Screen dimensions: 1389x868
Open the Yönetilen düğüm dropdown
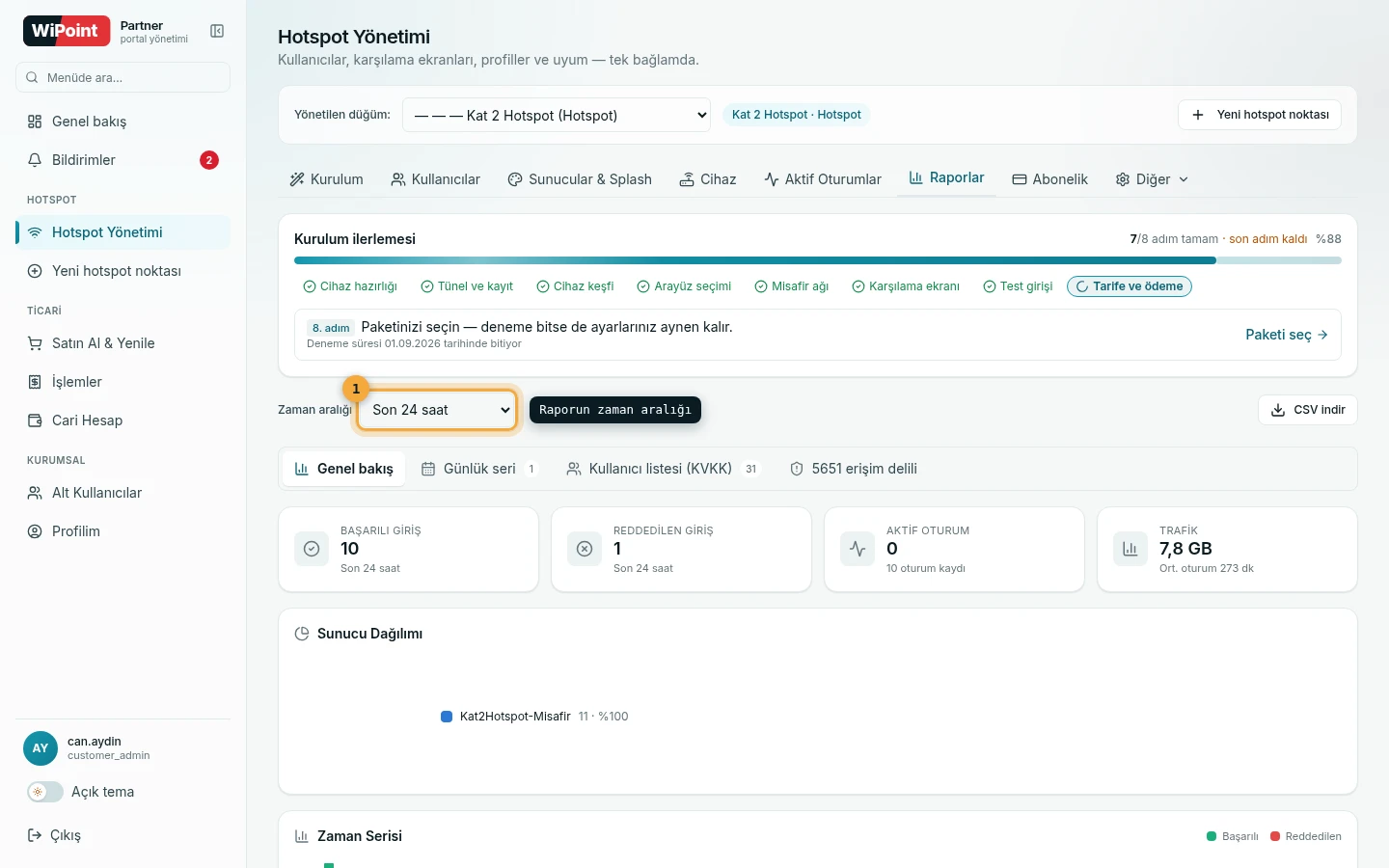(557, 115)
